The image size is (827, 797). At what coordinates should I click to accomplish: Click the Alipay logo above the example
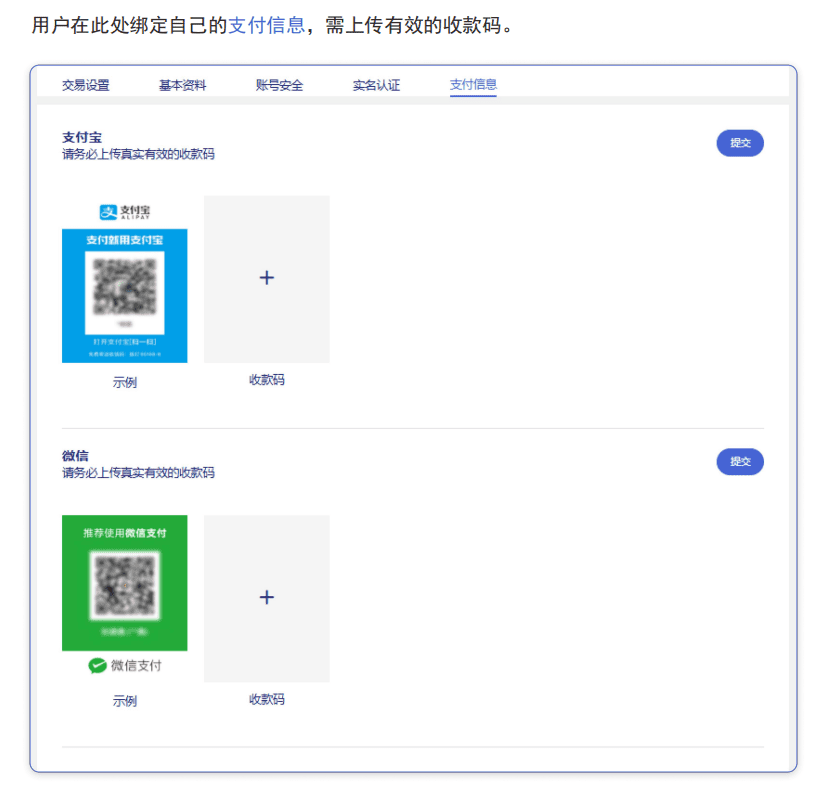[x=125, y=212]
